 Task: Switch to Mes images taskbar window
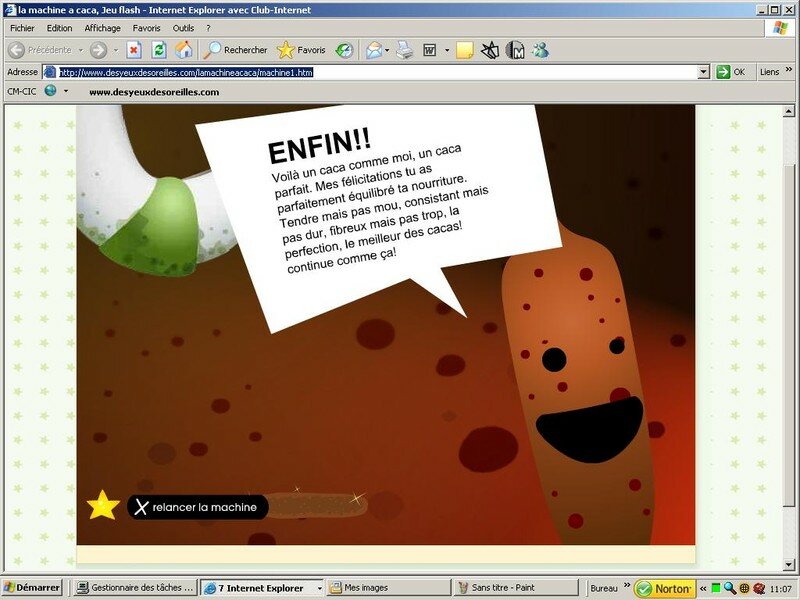point(389,588)
